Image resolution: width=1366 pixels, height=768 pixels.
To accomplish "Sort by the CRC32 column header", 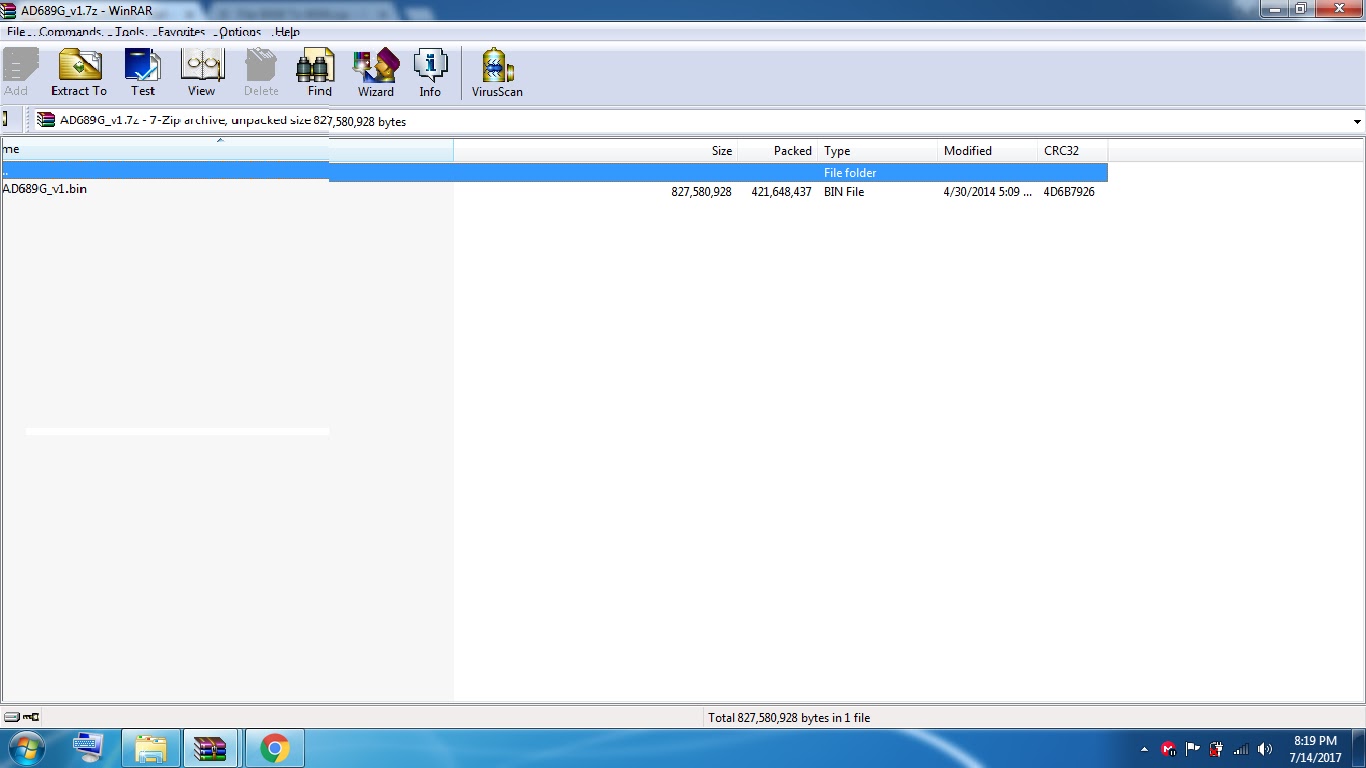I will [1073, 150].
